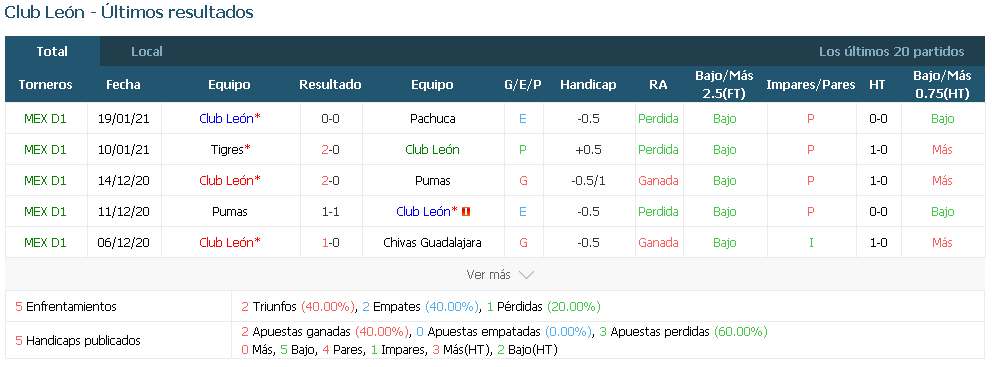
Task: Switch to the Local tab
Action: (147, 52)
